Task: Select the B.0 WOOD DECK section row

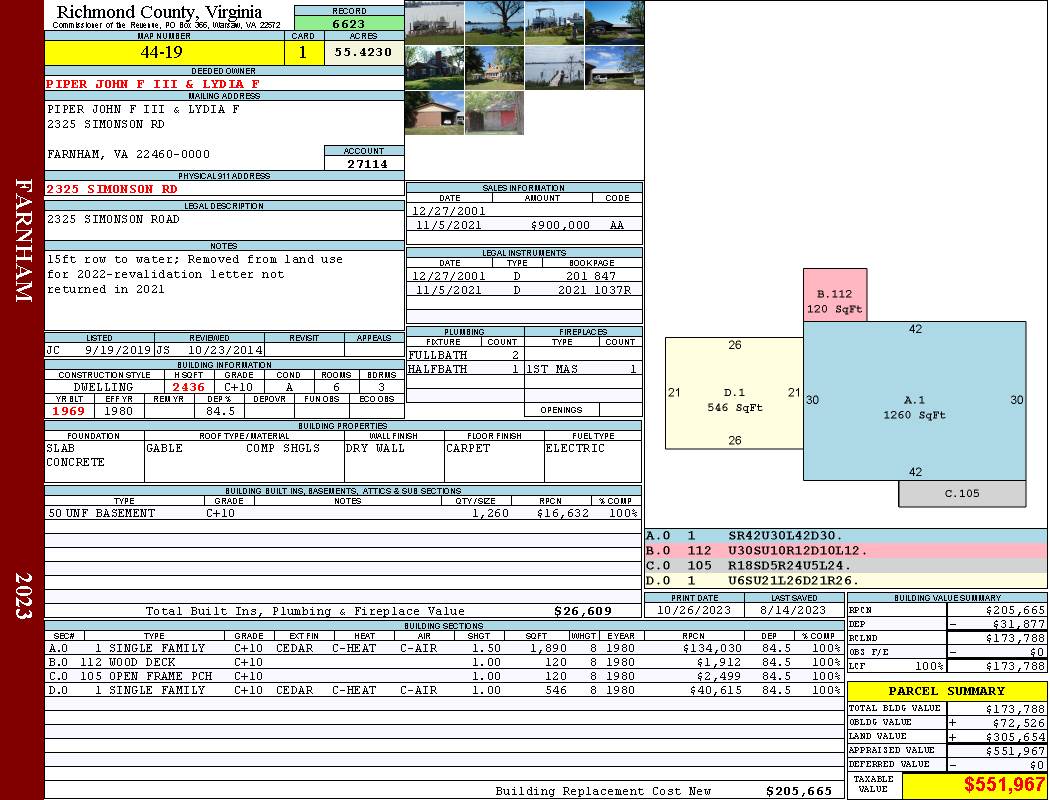Action: (444, 662)
